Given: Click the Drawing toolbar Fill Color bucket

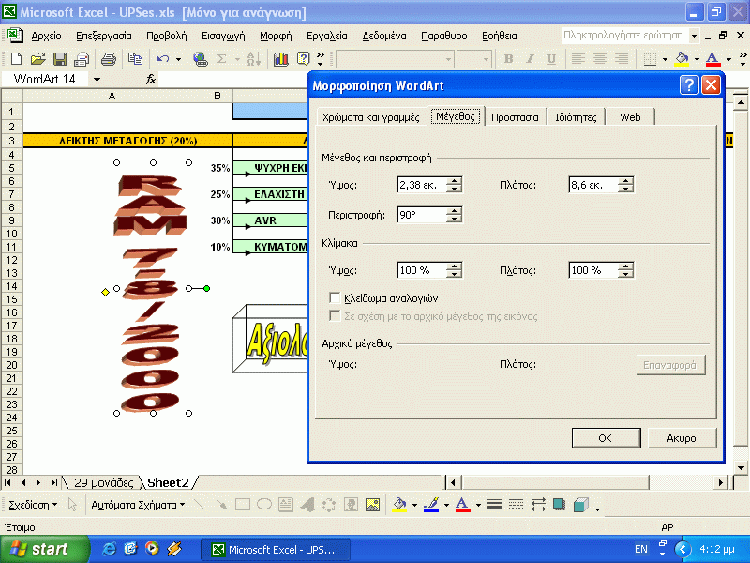Looking at the screenshot, I should [400, 505].
